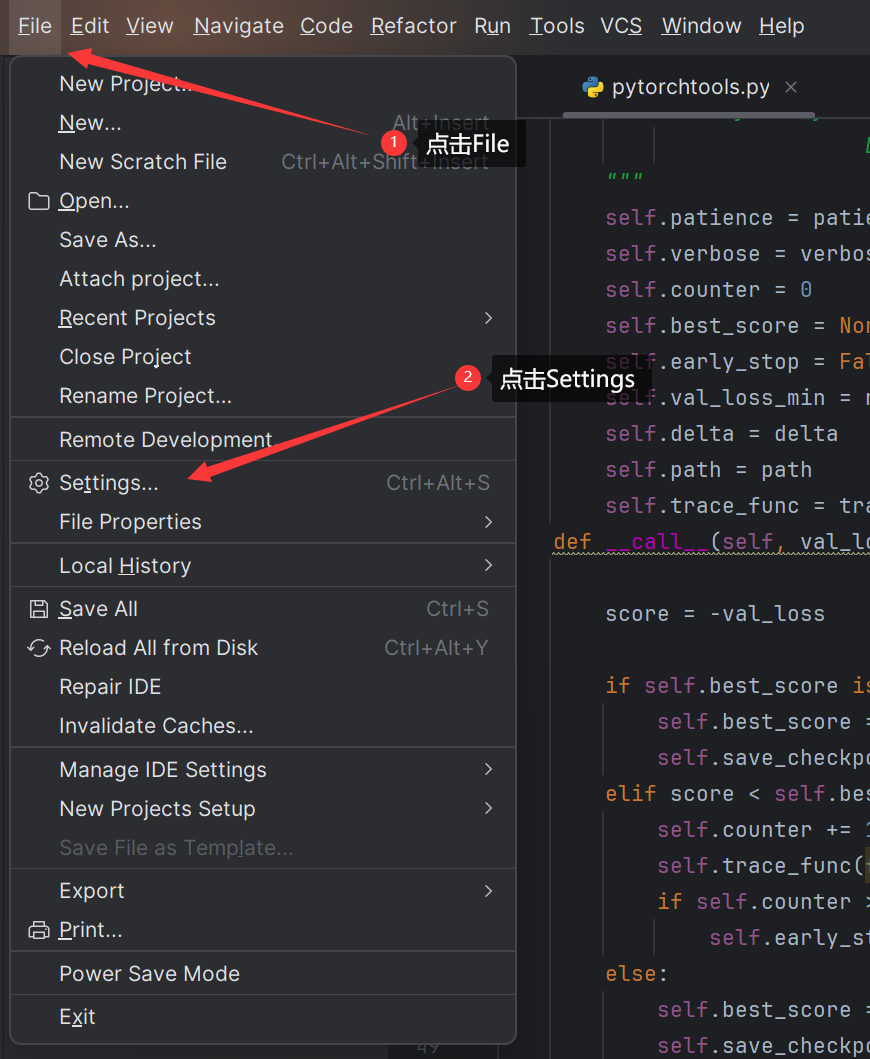Click the Open folder icon

coord(39,202)
